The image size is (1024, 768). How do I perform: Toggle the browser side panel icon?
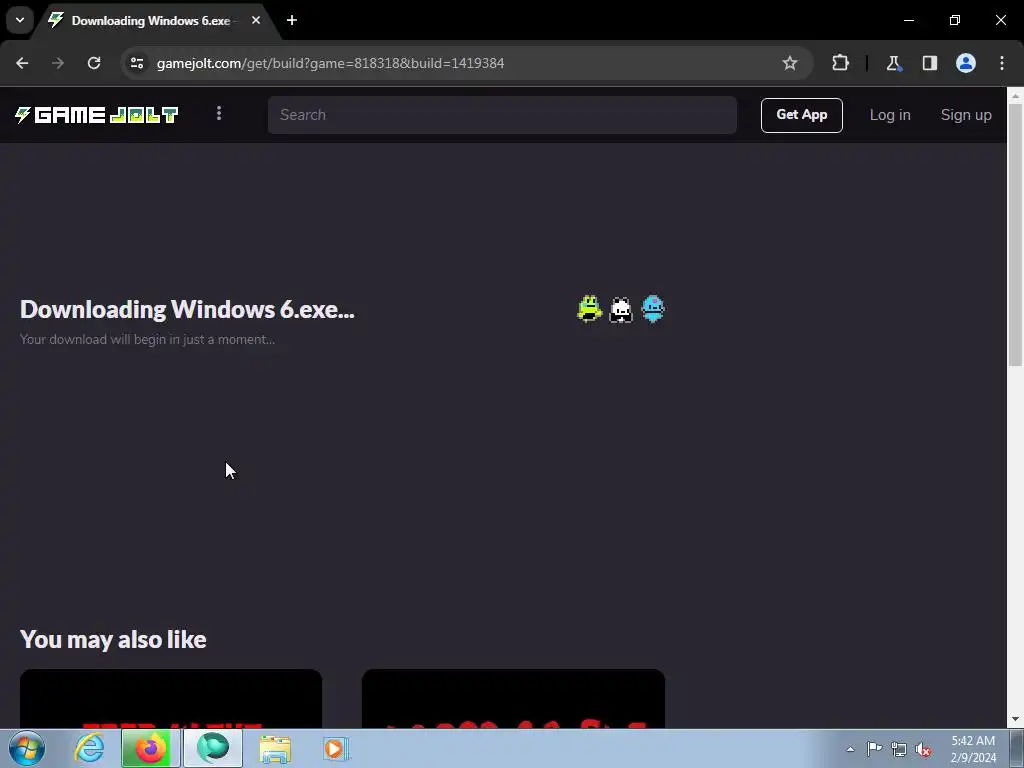click(930, 63)
